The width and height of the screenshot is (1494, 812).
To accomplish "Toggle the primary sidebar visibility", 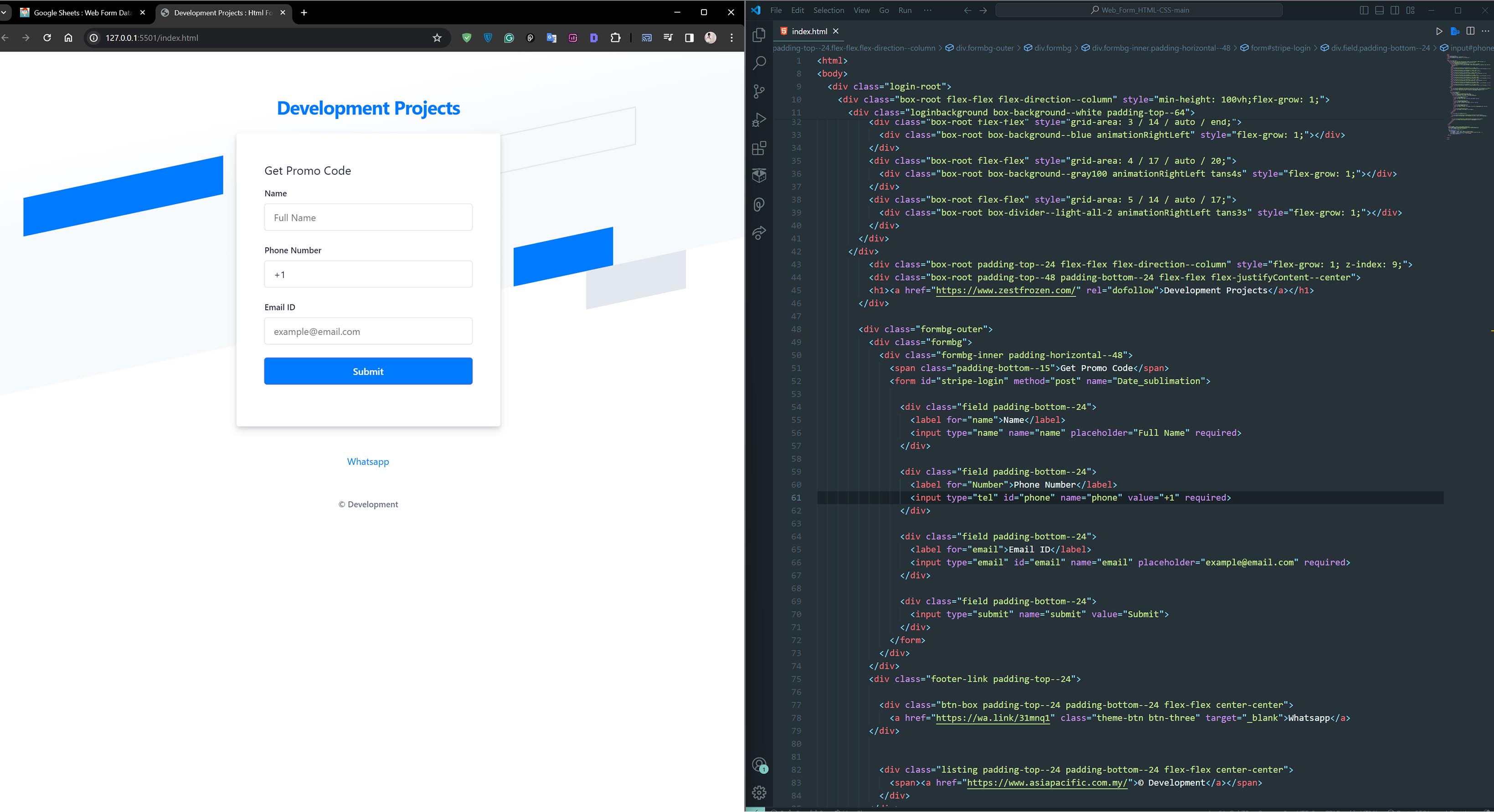I will 1364,10.
